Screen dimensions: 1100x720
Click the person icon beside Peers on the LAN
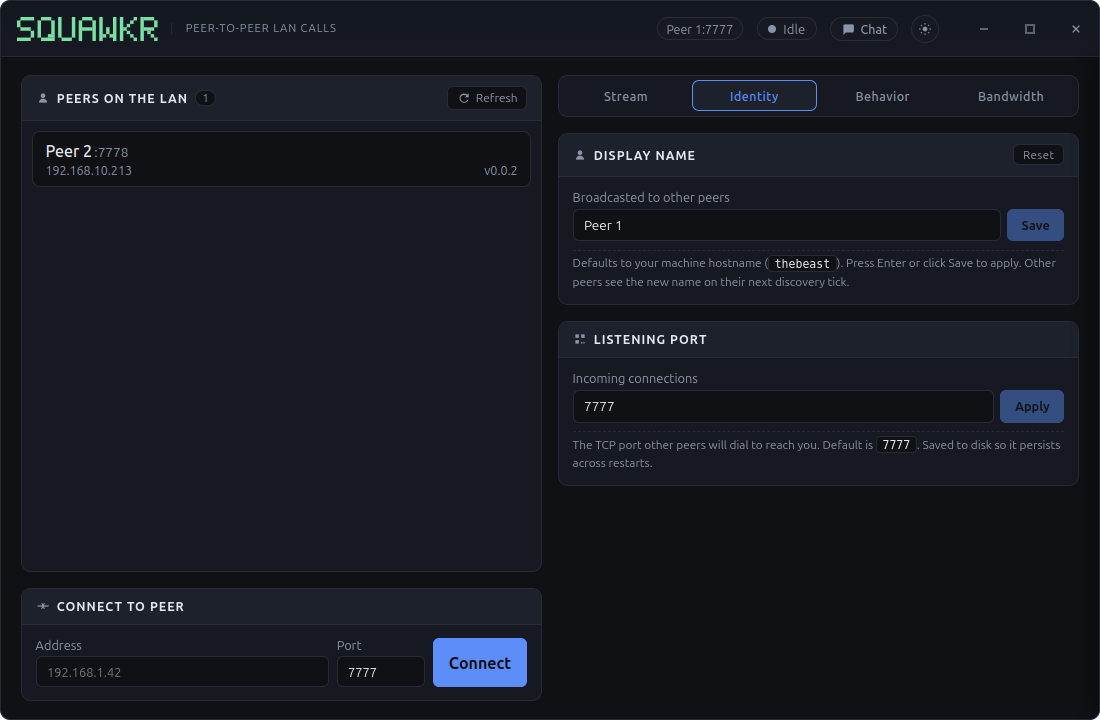click(43, 98)
